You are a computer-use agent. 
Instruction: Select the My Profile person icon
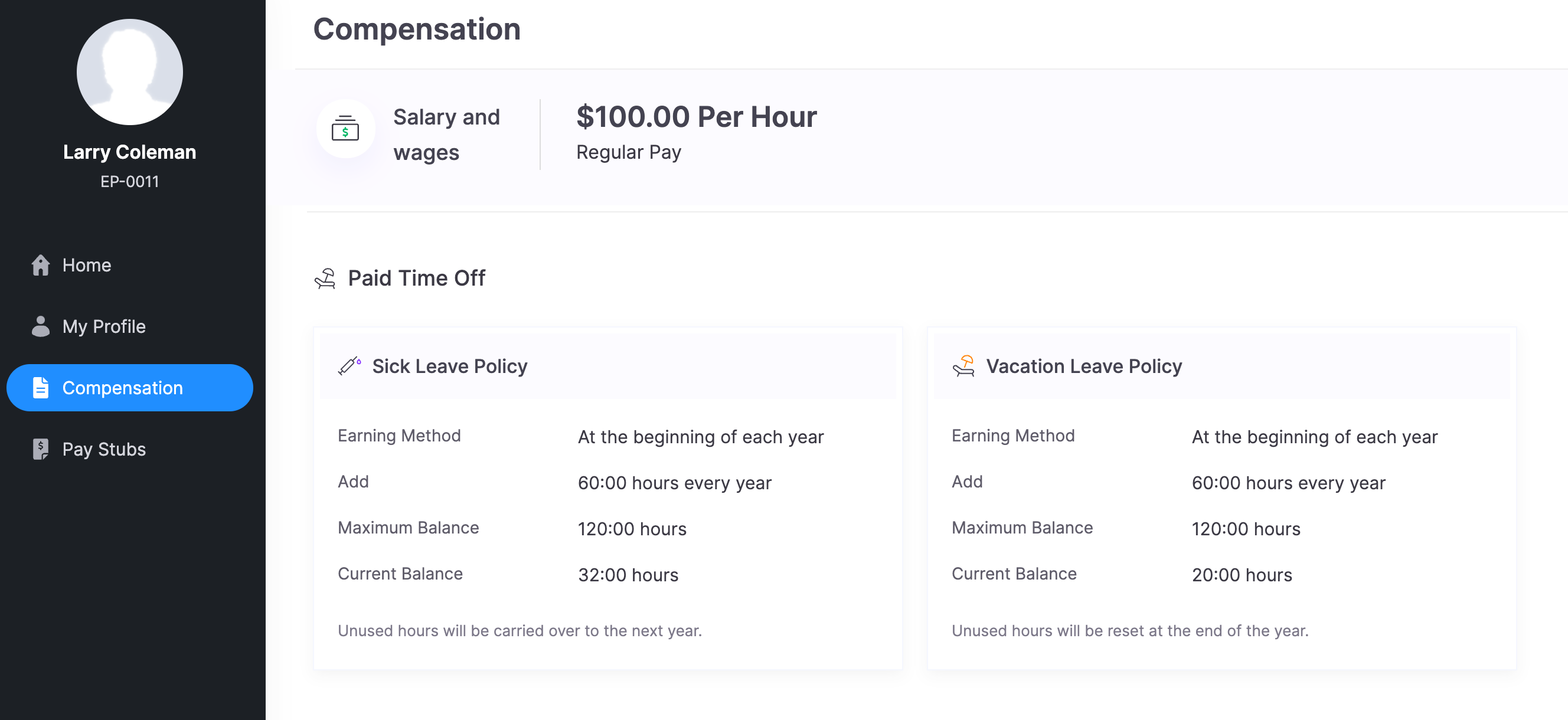40,326
